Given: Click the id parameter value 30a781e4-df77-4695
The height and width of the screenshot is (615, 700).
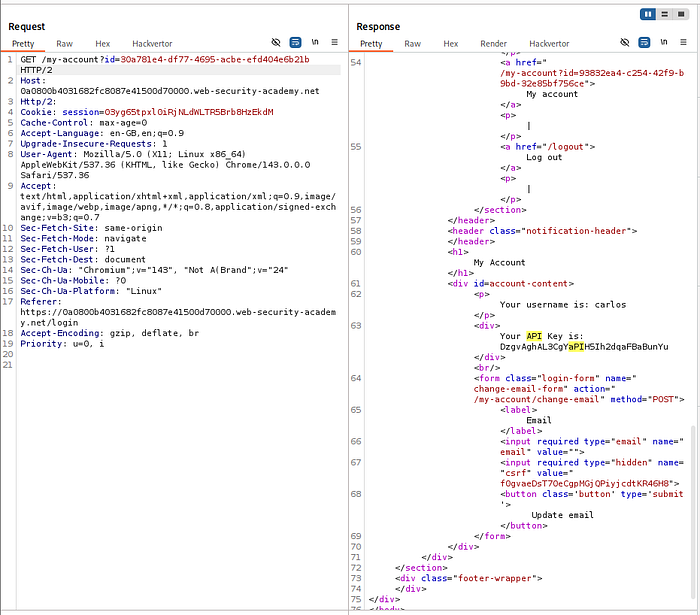Looking at the screenshot, I should point(215,59).
